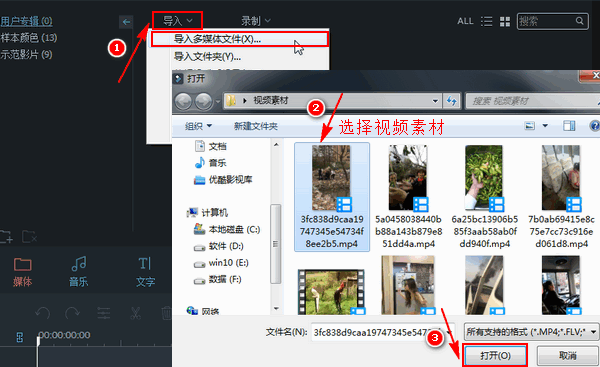This screenshot has height=367, width=600.
Task: Select 示范影片 (9) category
Action: coord(26,54)
